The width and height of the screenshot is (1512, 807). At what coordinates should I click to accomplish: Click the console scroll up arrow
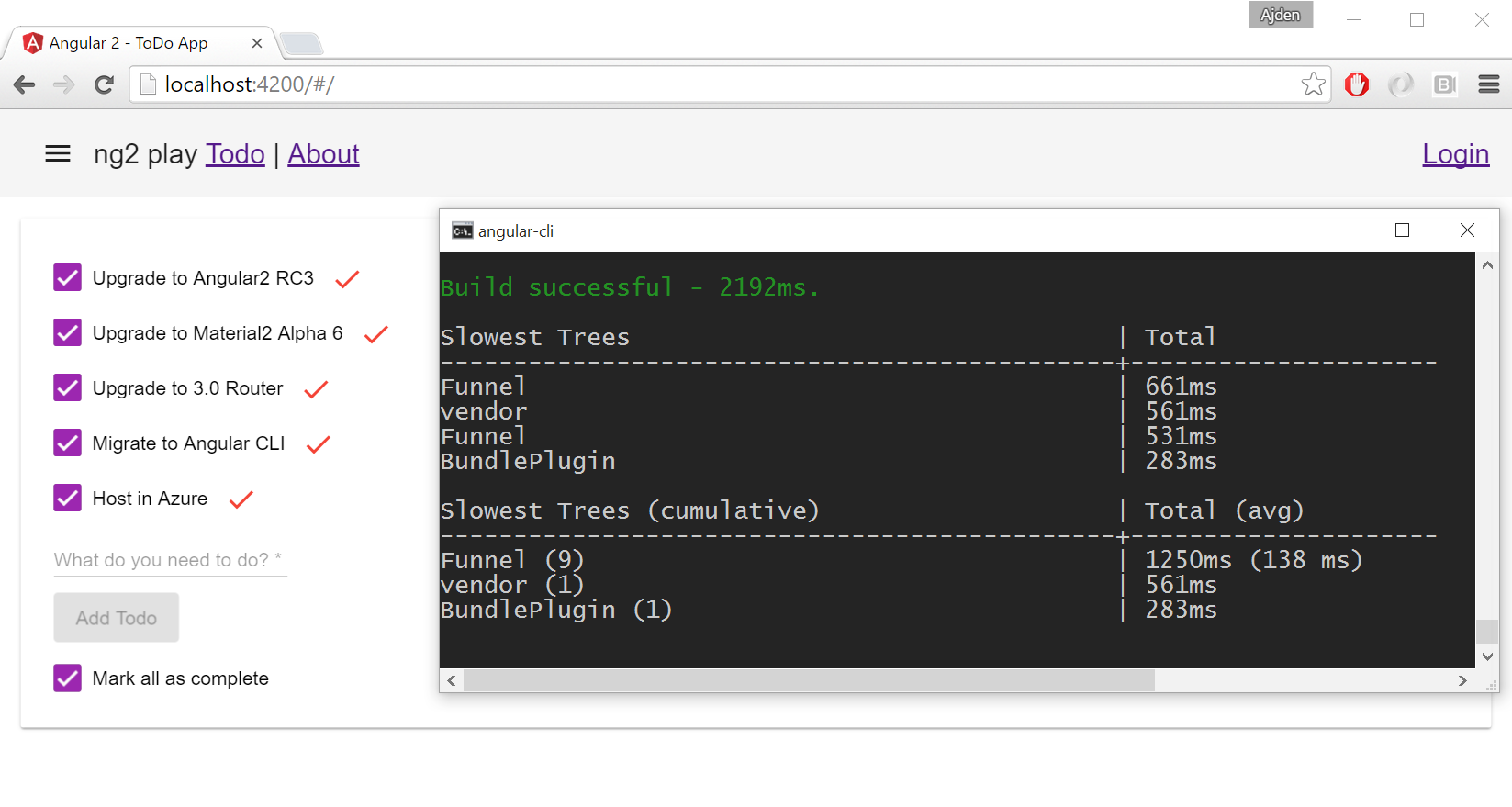pos(1487,265)
